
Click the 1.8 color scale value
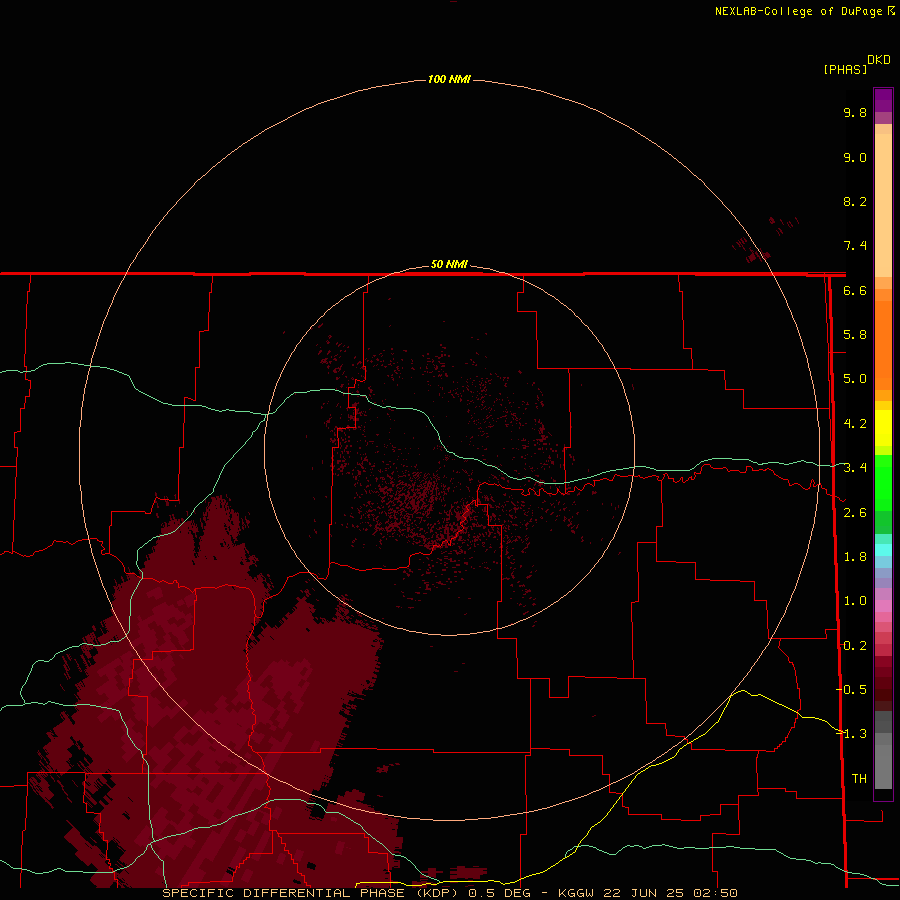[855, 557]
